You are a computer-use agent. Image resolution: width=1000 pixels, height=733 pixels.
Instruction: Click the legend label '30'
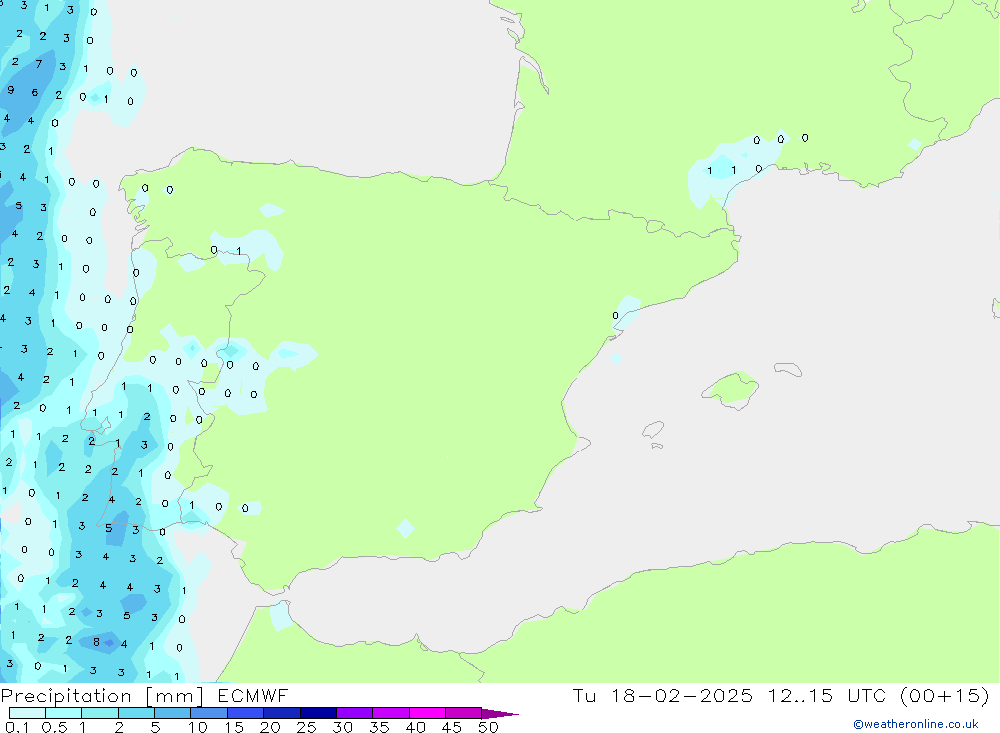[x=342, y=727]
